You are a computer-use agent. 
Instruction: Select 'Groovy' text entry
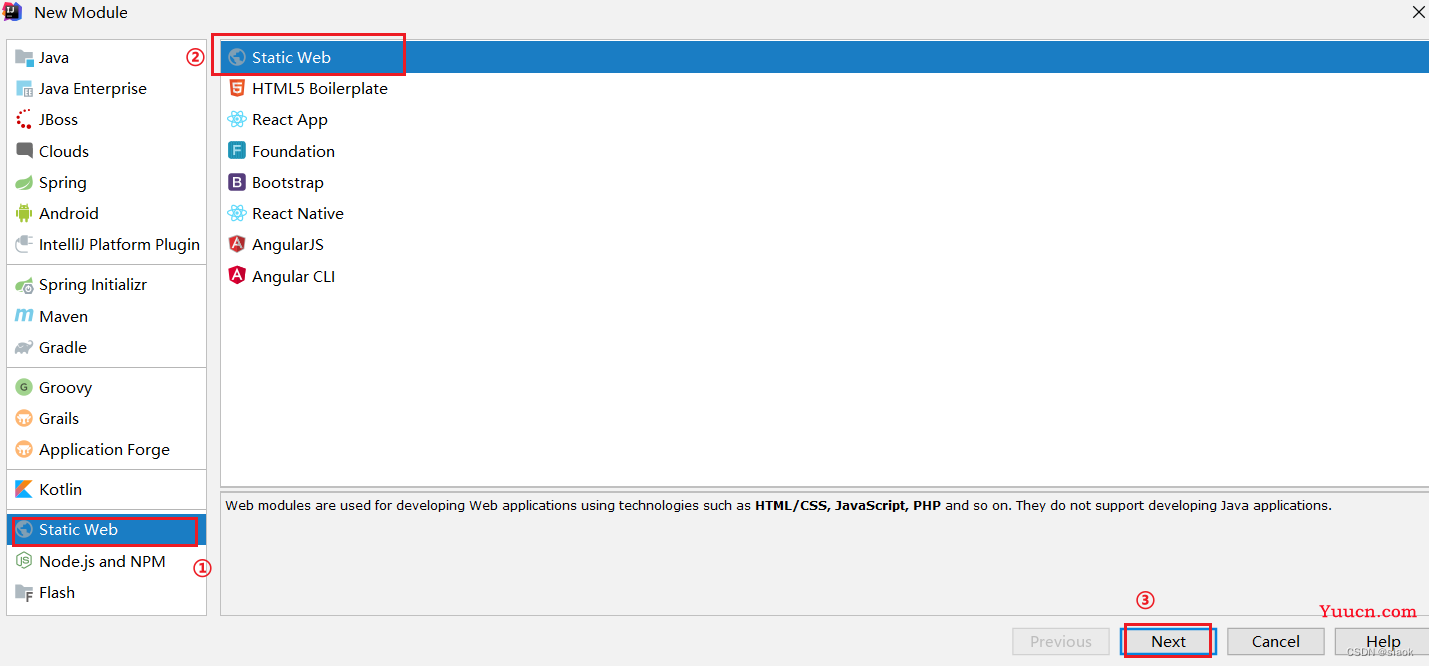click(66, 387)
